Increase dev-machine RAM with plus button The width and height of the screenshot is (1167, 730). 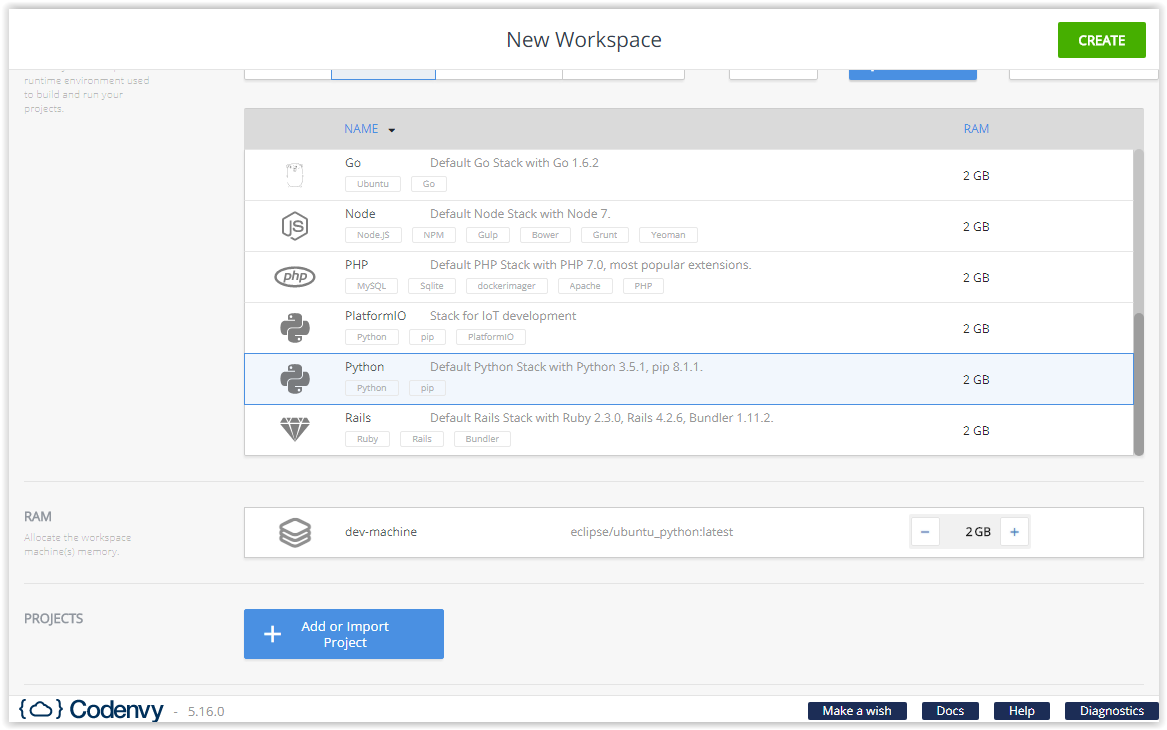(x=1014, y=532)
